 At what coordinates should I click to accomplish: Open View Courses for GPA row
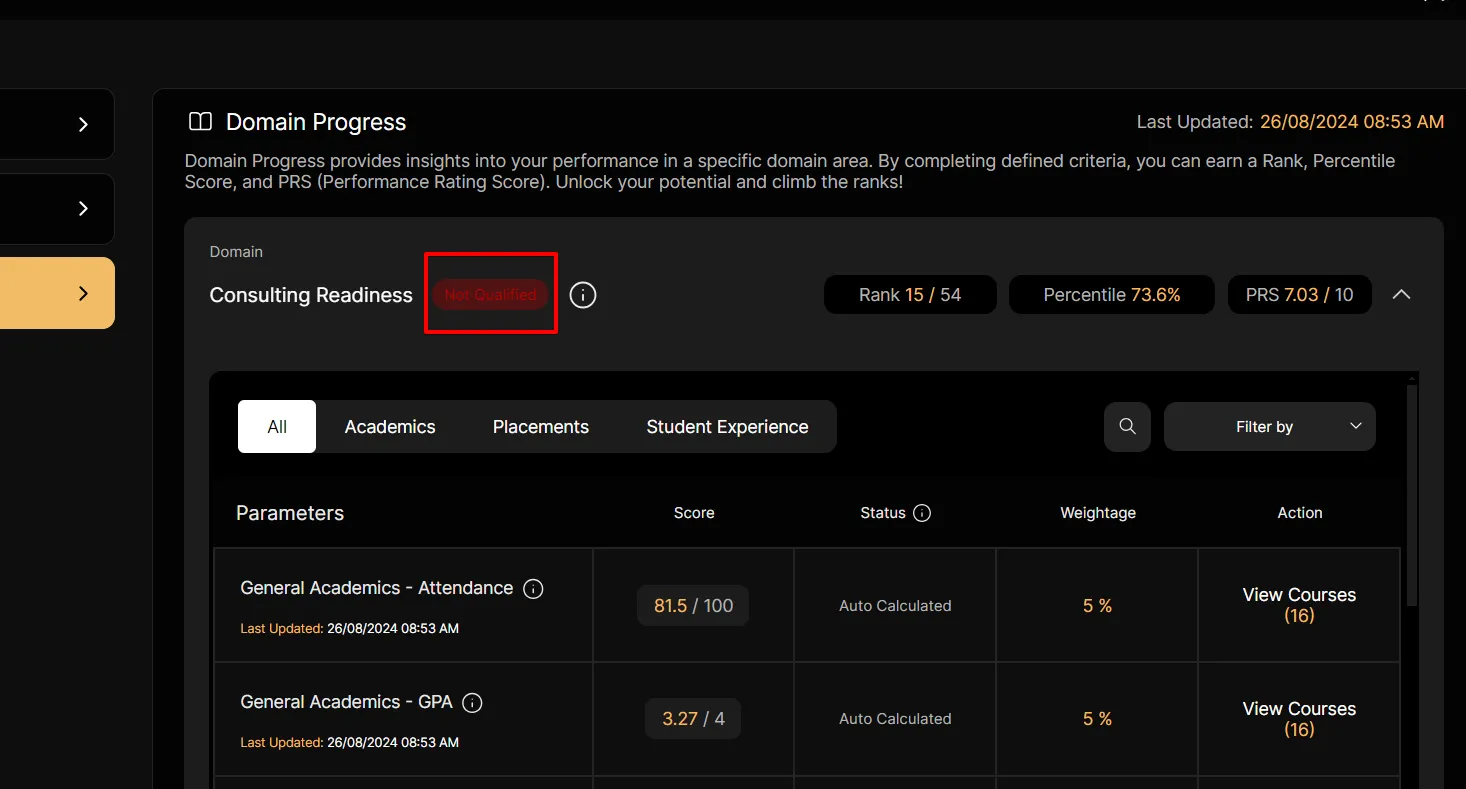pyautogui.click(x=1298, y=719)
